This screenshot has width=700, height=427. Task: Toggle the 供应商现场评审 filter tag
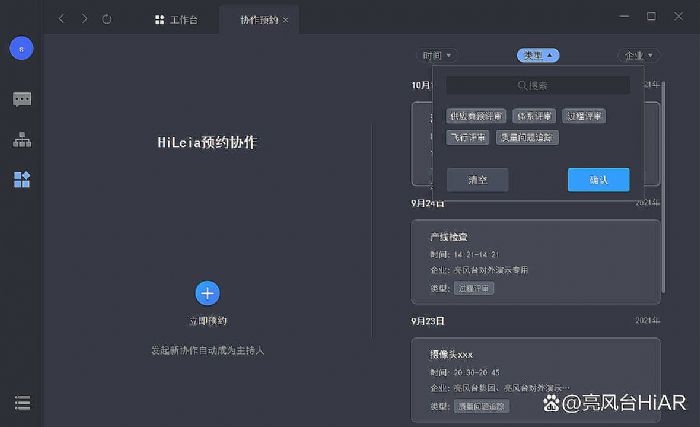click(x=476, y=116)
